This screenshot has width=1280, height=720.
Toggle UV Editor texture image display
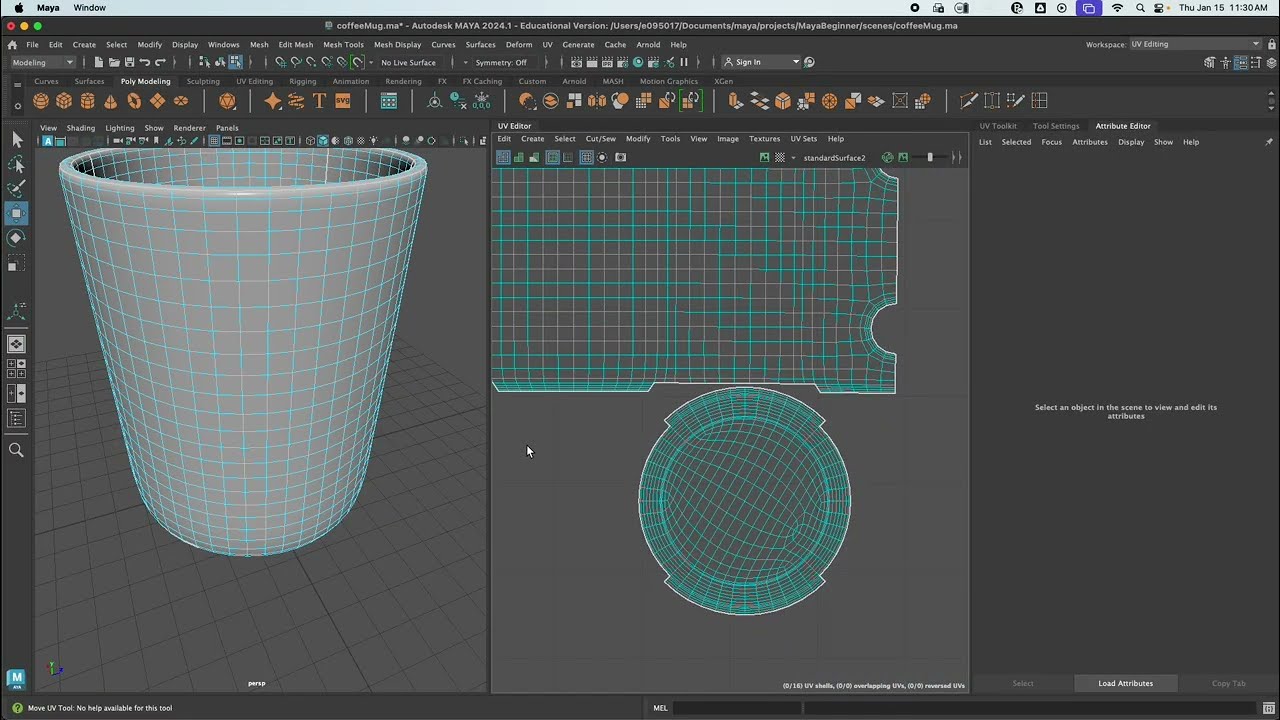click(765, 158)
